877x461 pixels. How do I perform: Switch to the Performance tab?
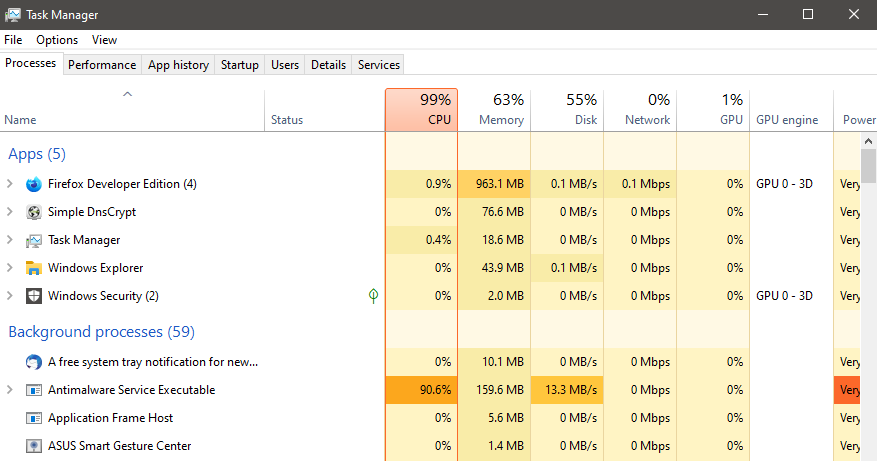pos(102,65)
